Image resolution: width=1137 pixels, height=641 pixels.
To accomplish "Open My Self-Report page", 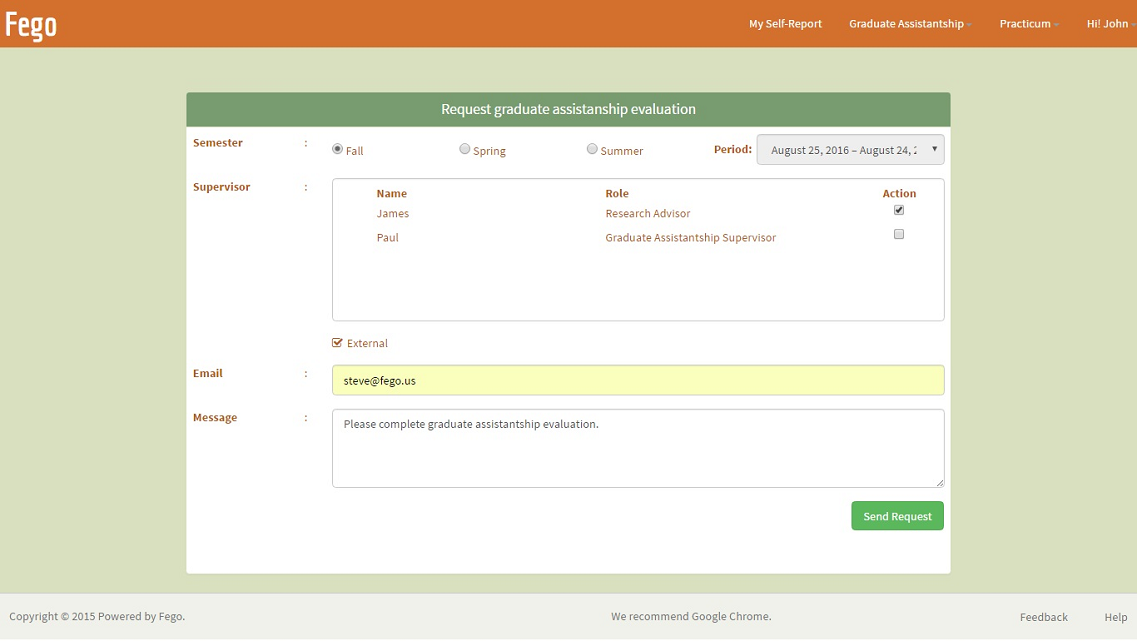I will pos(785,24).
